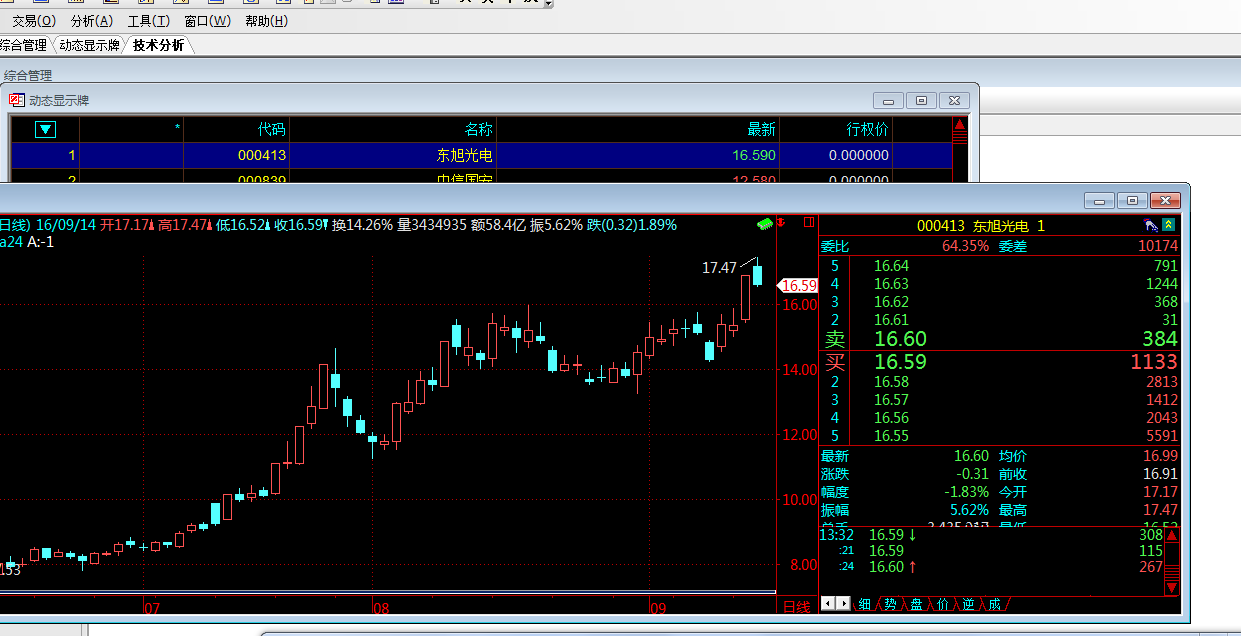The image size is (1241, 636).
Task: Switch to the 细 tab
Action: pos(864,603)
